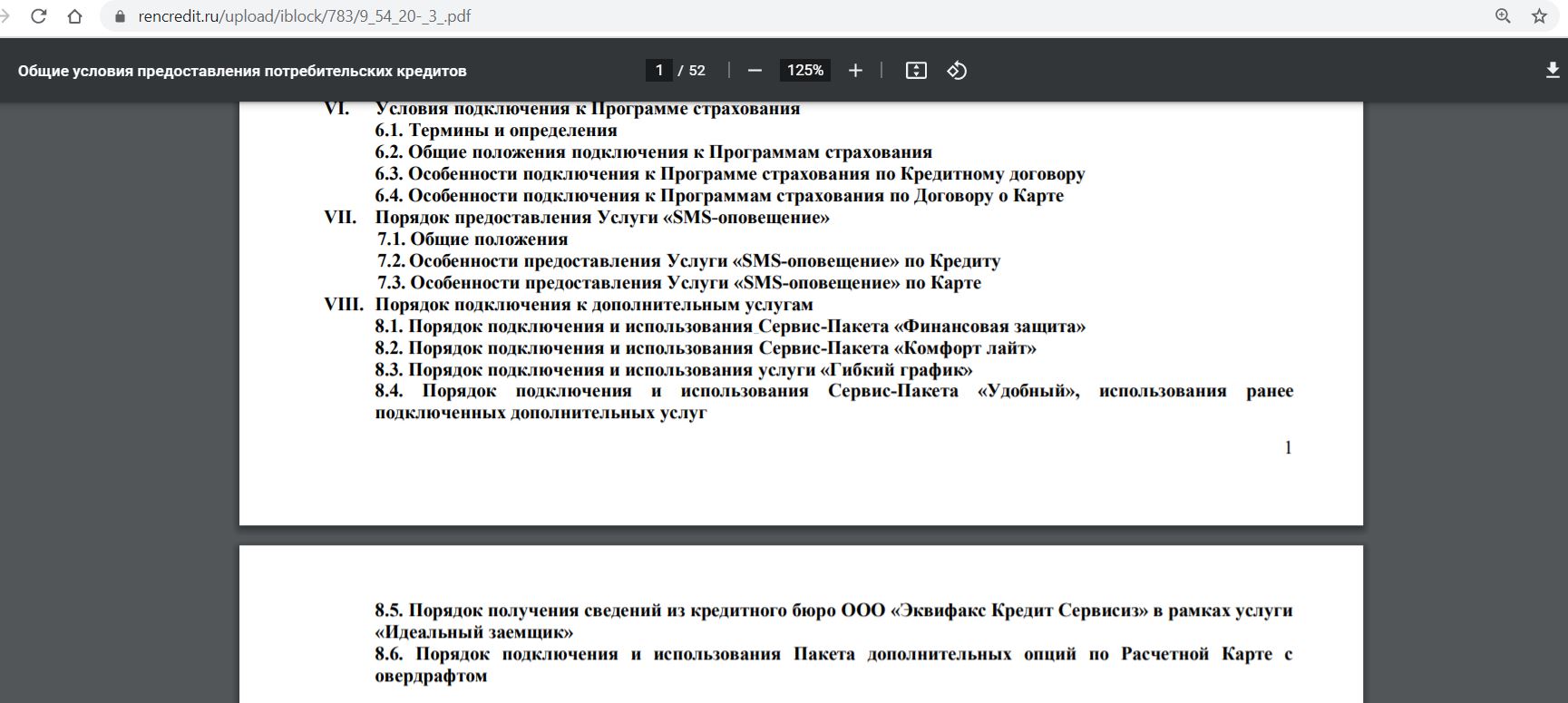
Task: Reload the page with the refresh icon
Action: point(39,16)
